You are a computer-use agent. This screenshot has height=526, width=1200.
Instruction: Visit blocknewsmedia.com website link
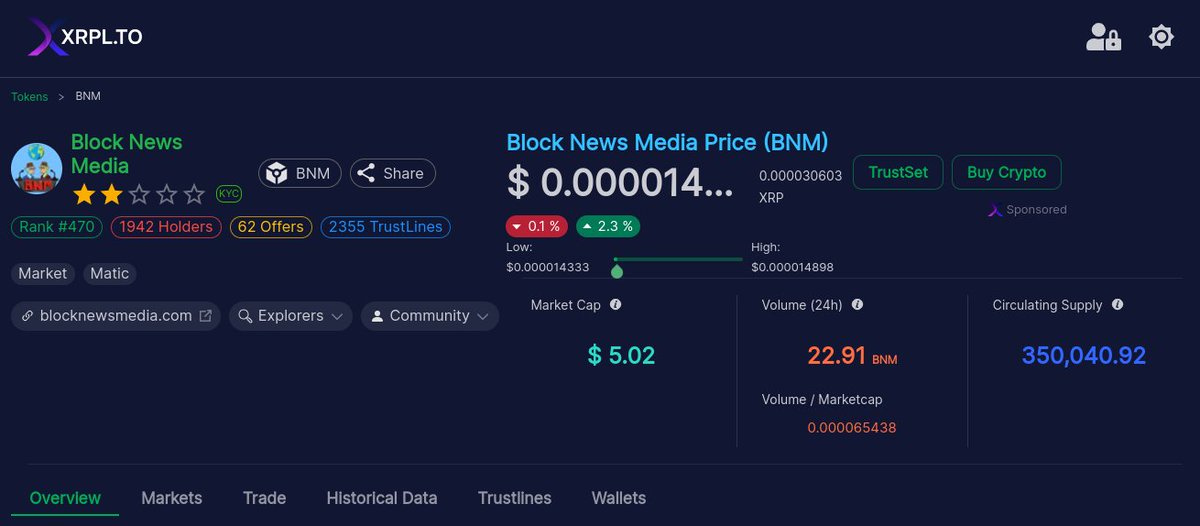coord(116,316)
